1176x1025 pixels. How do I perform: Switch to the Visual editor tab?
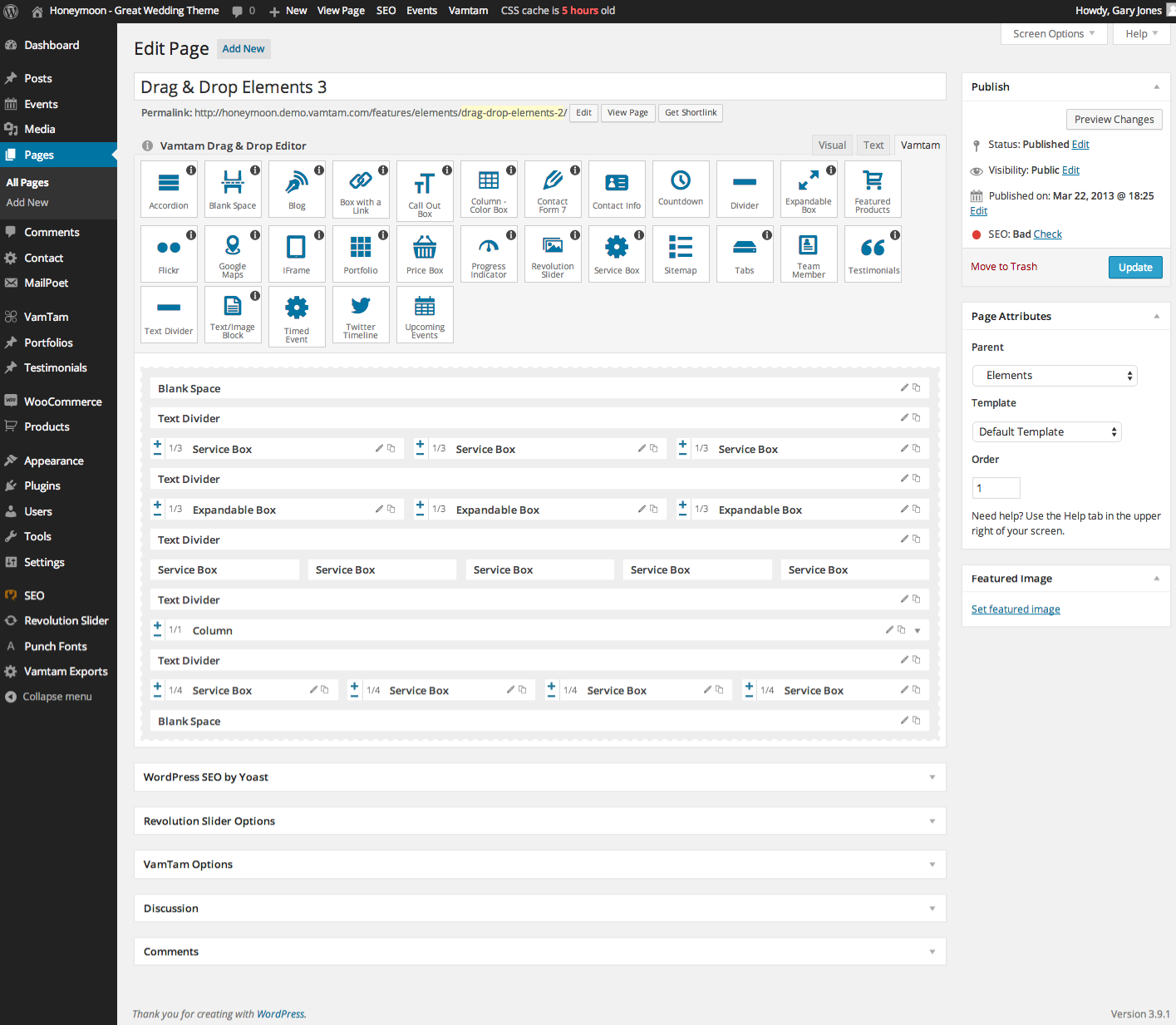point(832,145)
